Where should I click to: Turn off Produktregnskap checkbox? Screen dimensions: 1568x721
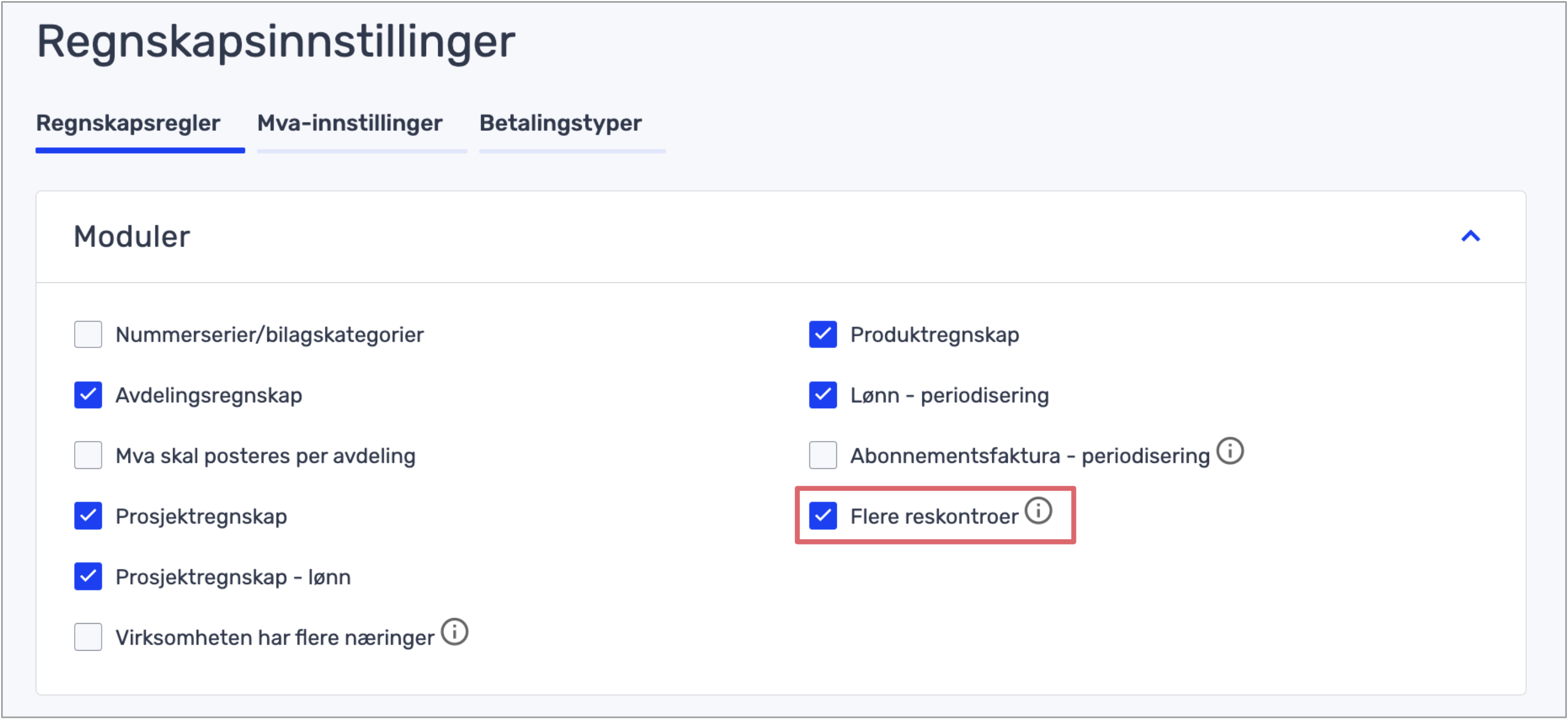pyautogui.click(x=823, y=335)
